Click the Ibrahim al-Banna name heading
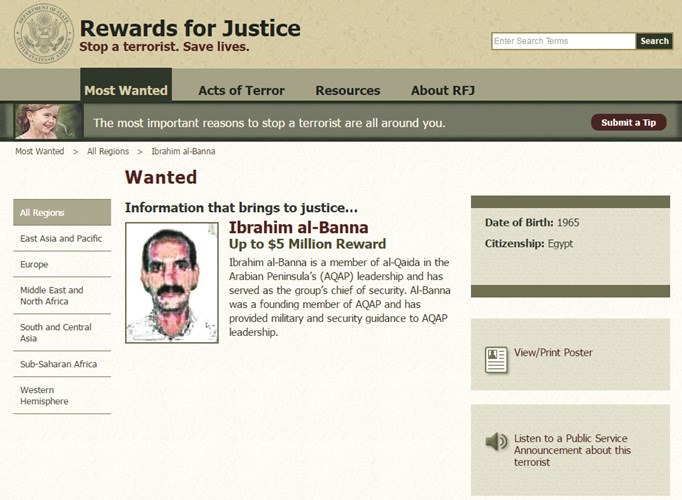The image size is (682, 500). (x=298, y=227)
